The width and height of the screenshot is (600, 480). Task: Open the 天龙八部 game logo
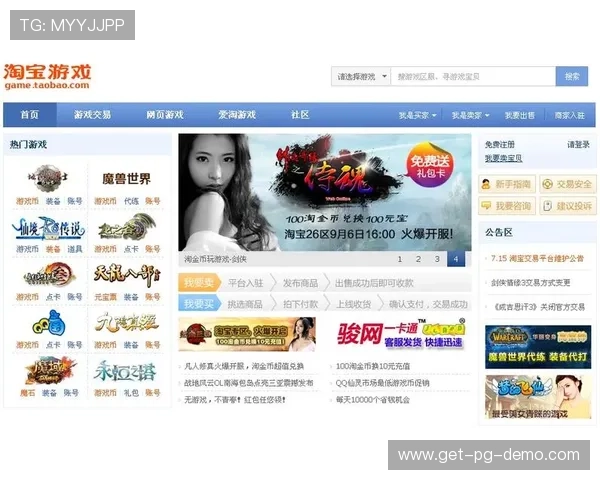(x=127, y=275)
